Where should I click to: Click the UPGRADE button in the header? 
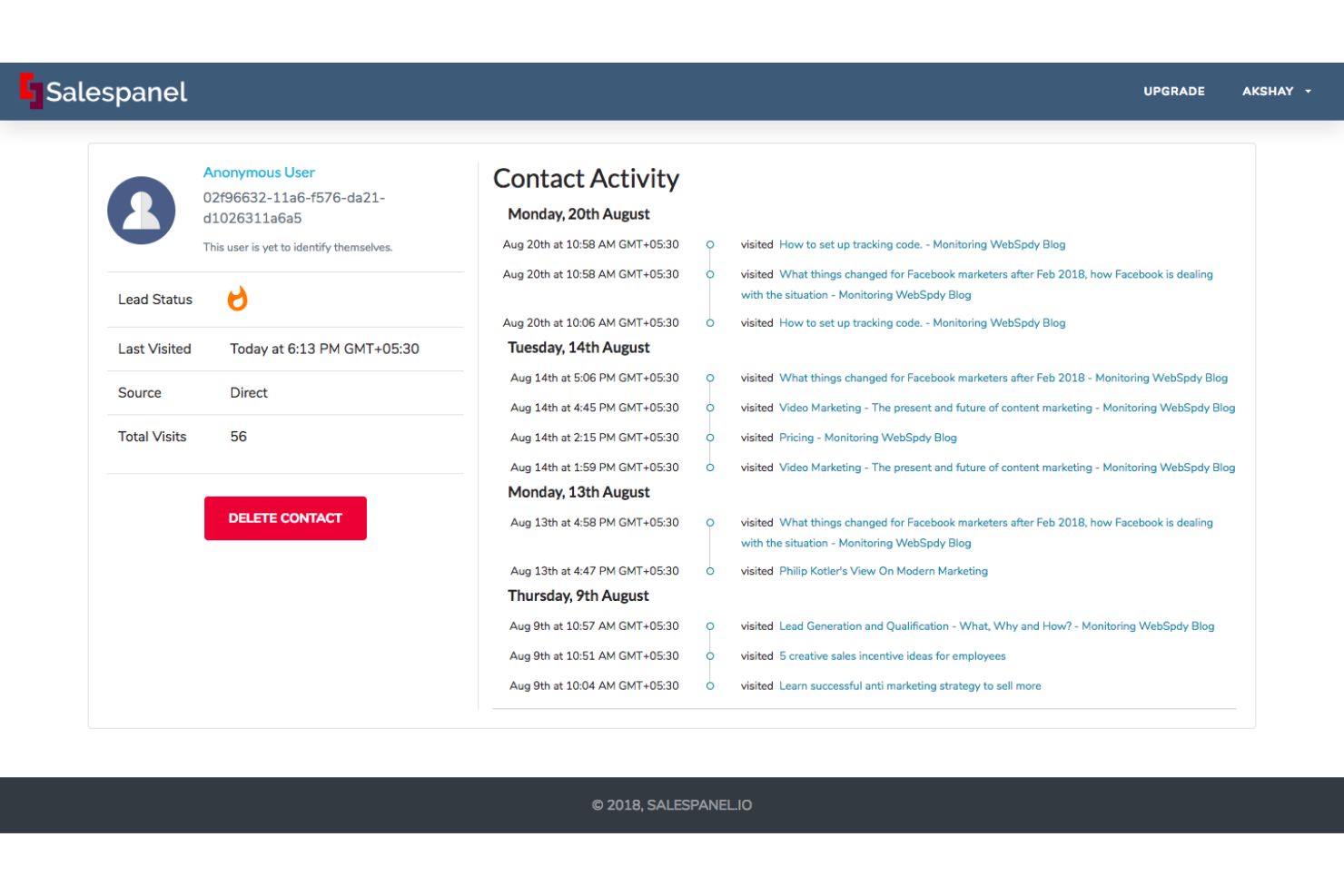tap(1174, 91)
